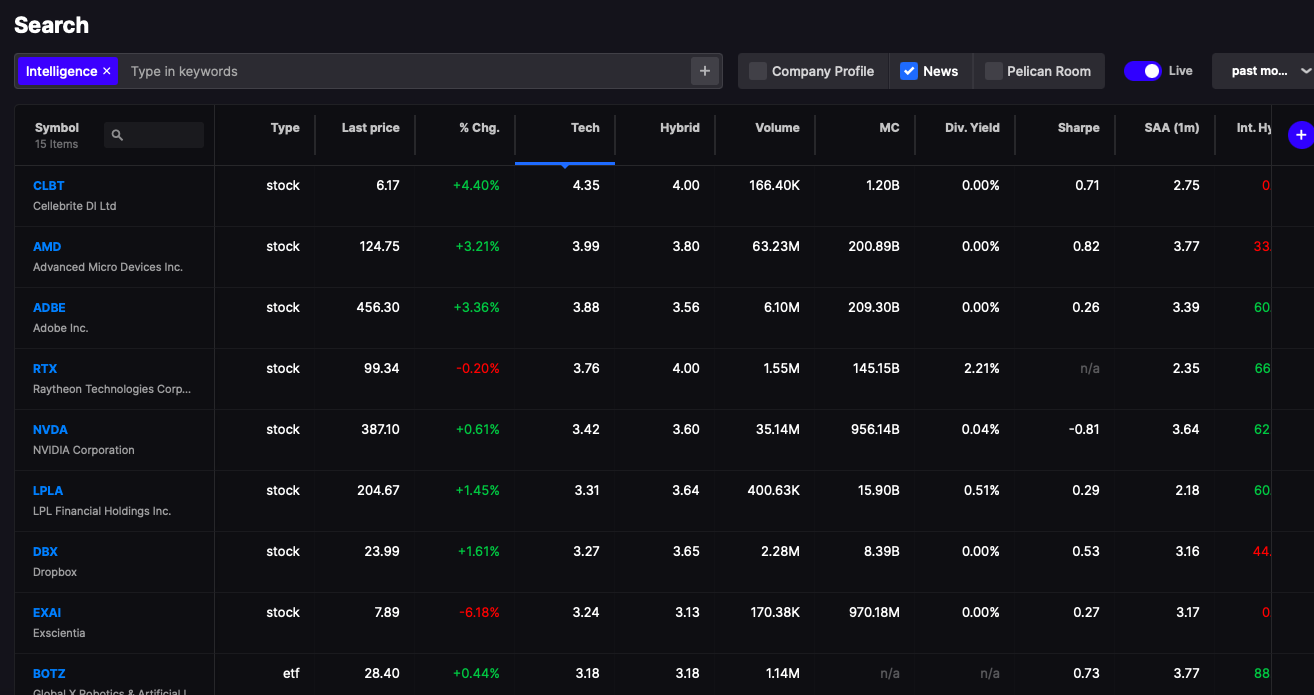Click the '15 Items' count label

point(56,145)
